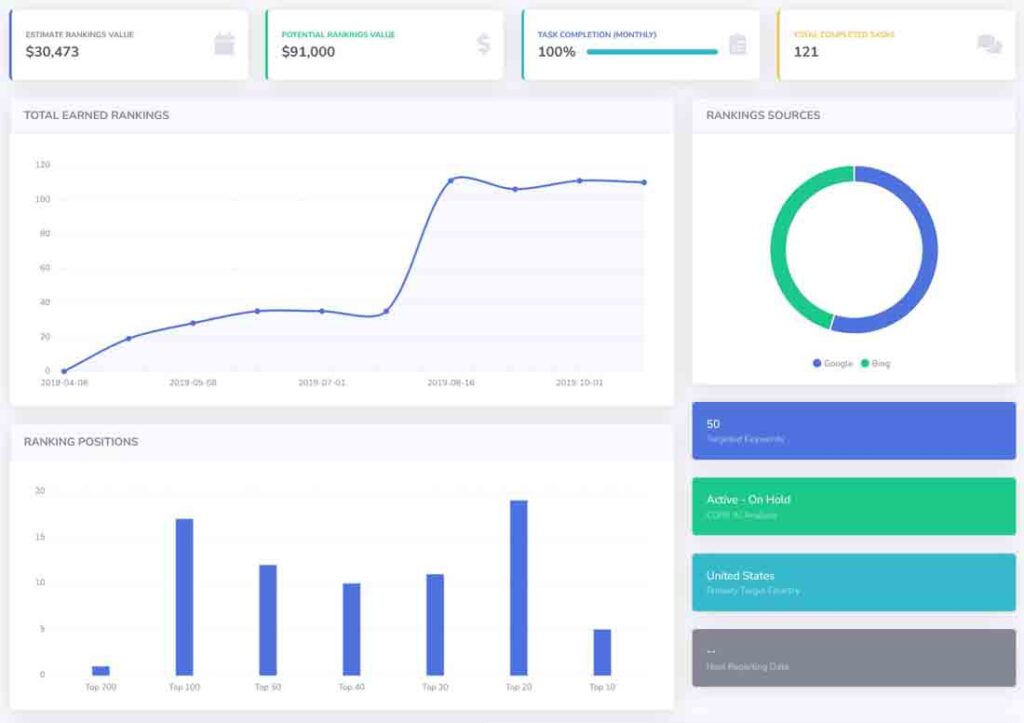
Task: Click the $30,473 estimate rankings value
Action: point(52,52)
